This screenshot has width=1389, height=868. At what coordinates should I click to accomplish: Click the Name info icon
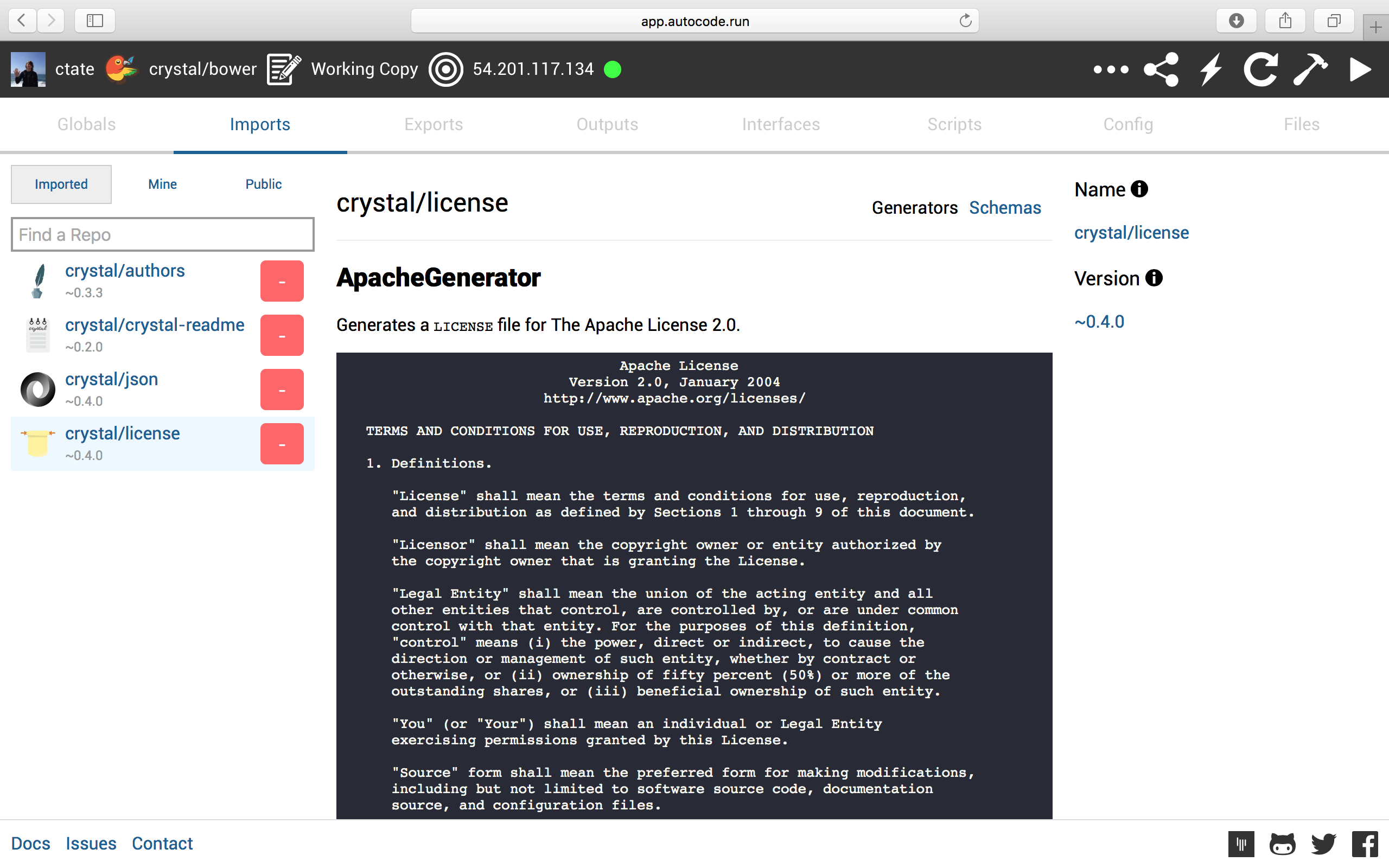(1139, 189)
